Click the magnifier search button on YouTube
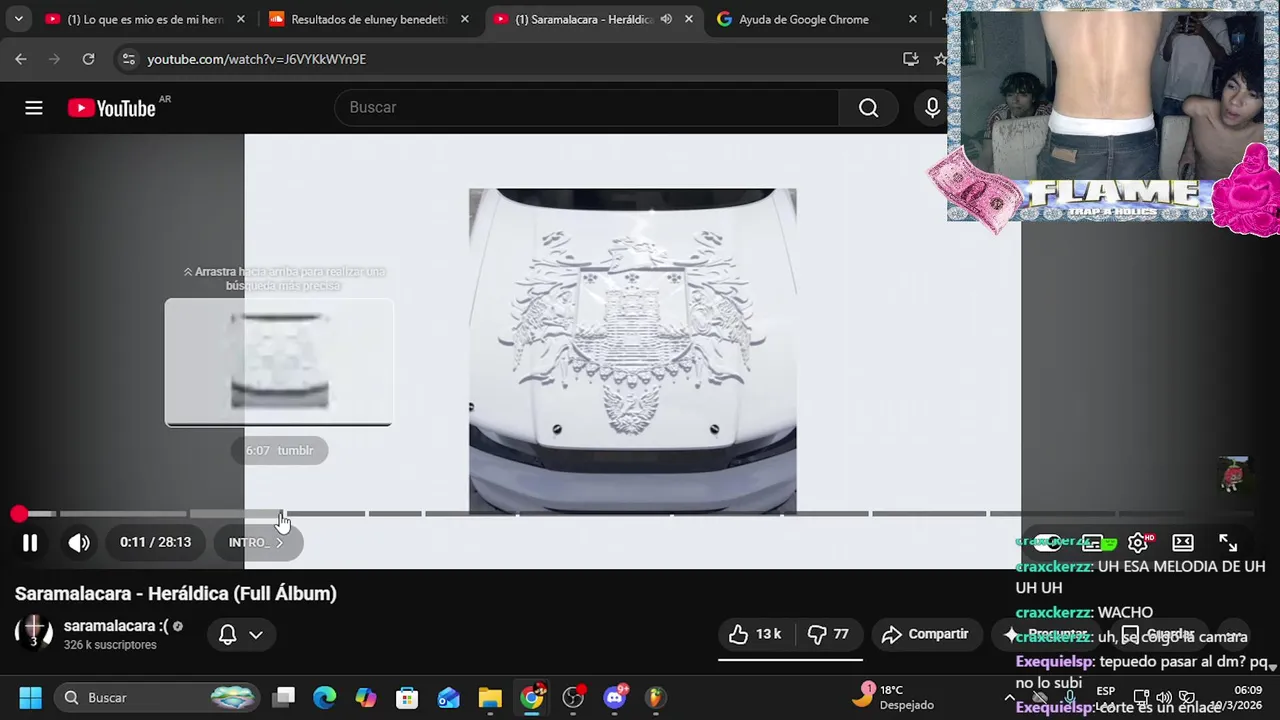Viewport: 1280px width, 720px height. point(868,108)
